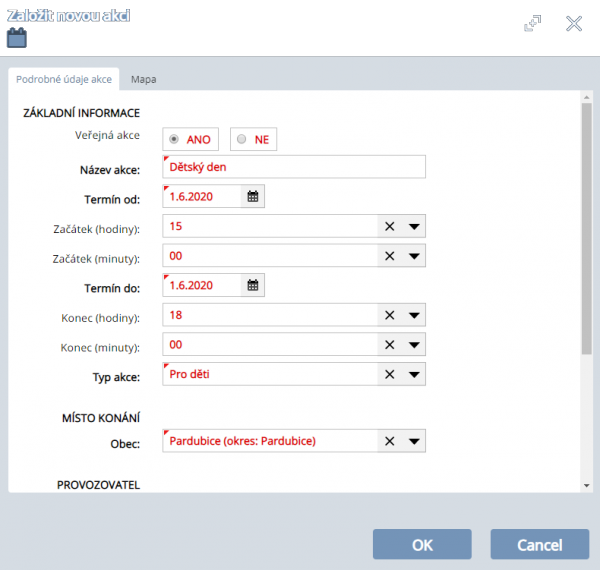Open calendar picker for Termín od
This screenshot has width=600, height=570.
253,197
